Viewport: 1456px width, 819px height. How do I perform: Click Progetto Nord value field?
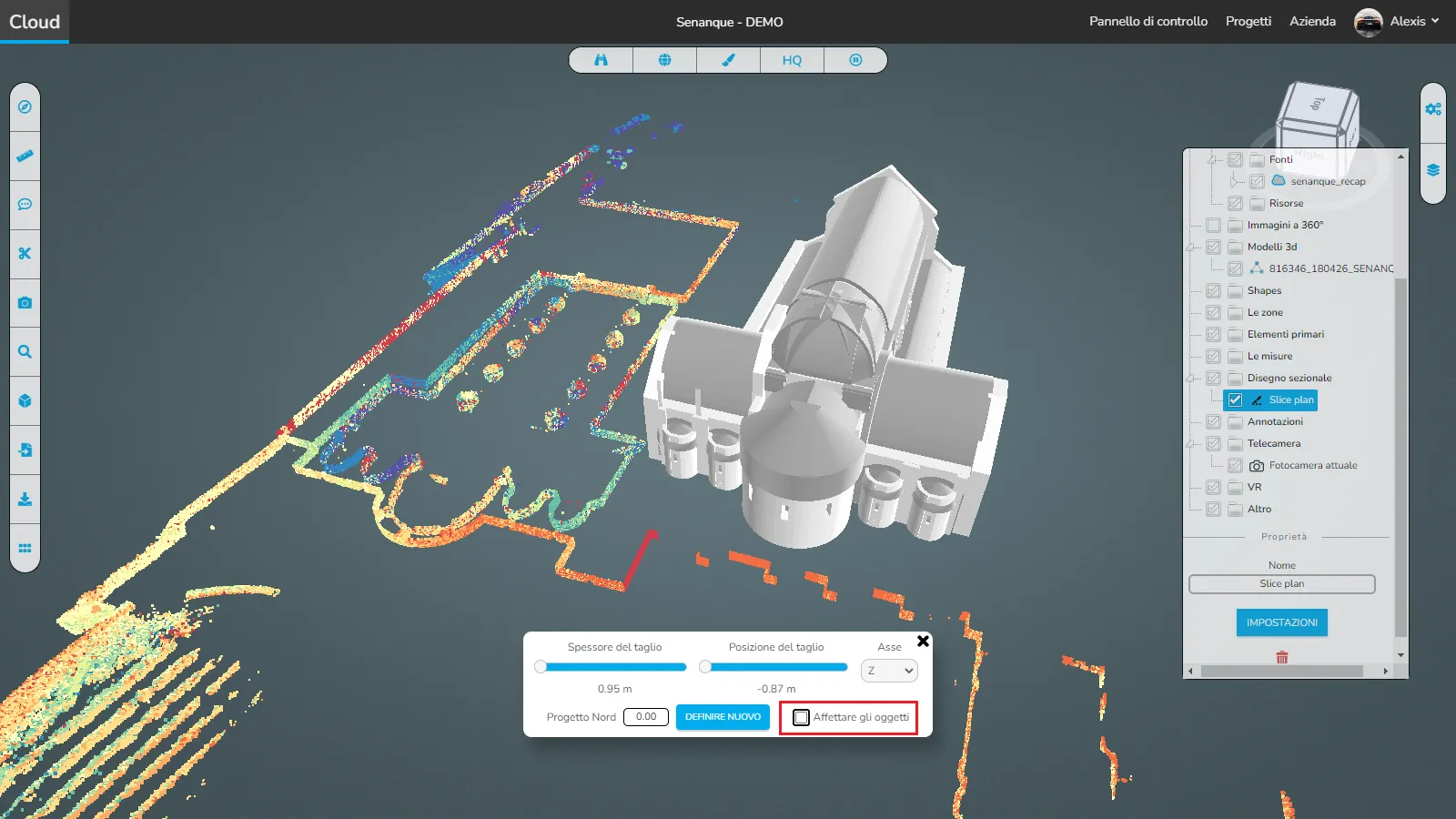coord(646,717)
